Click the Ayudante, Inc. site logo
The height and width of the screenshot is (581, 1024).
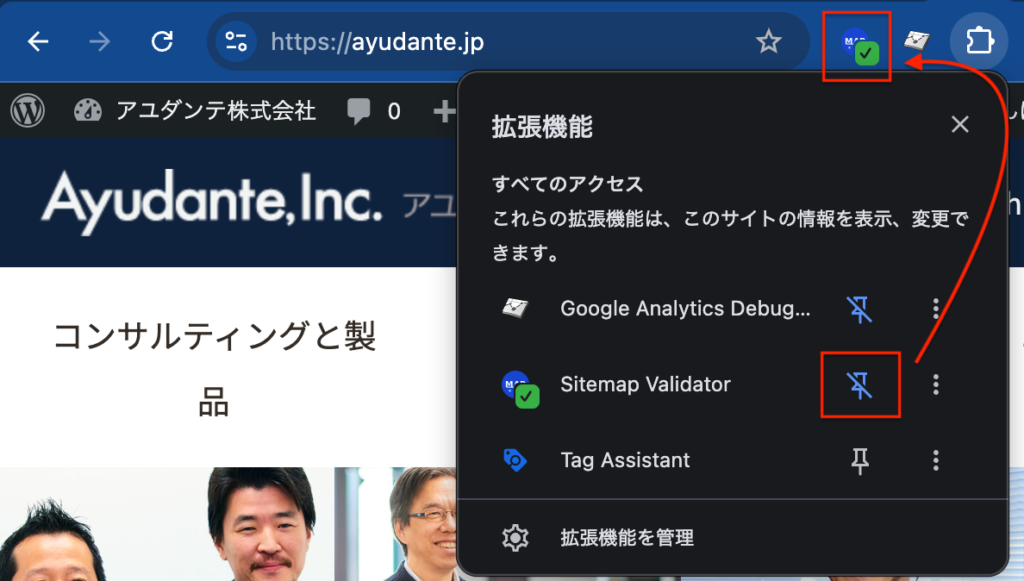212,201
